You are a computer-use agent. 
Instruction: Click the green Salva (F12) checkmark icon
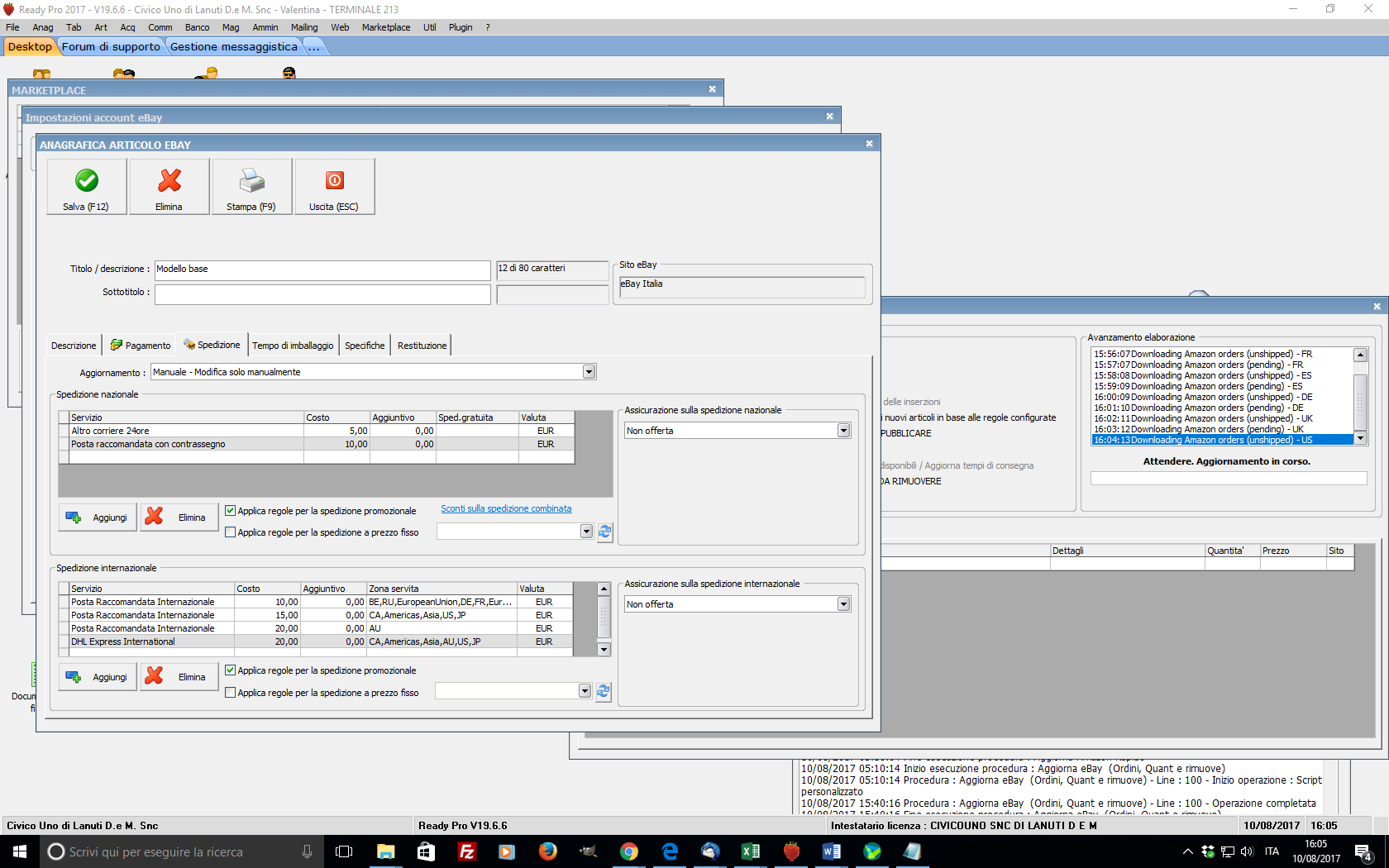(x=87, y=181)
